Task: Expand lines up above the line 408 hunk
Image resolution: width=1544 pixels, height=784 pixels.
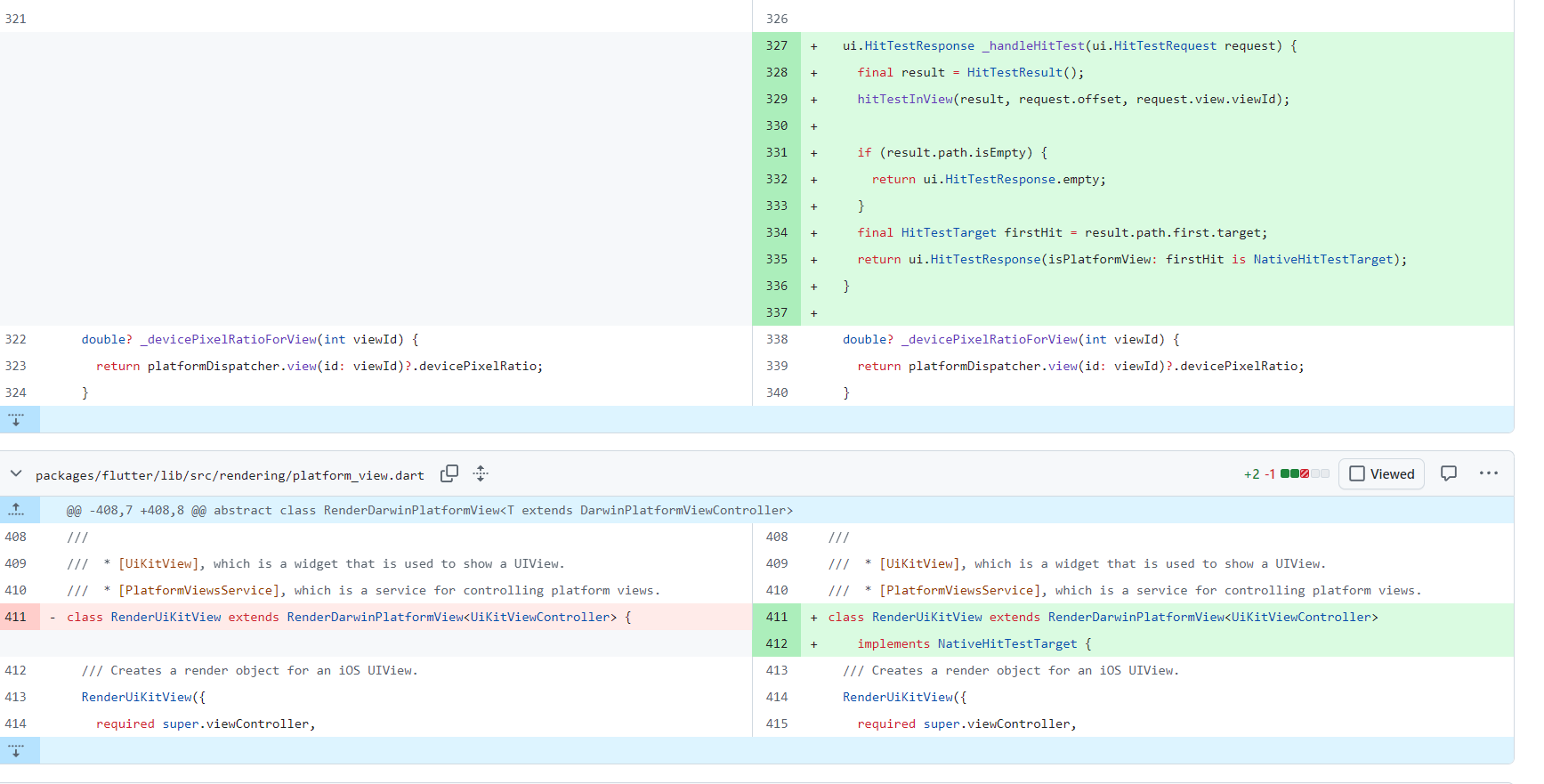Action: tap(17, 510)
